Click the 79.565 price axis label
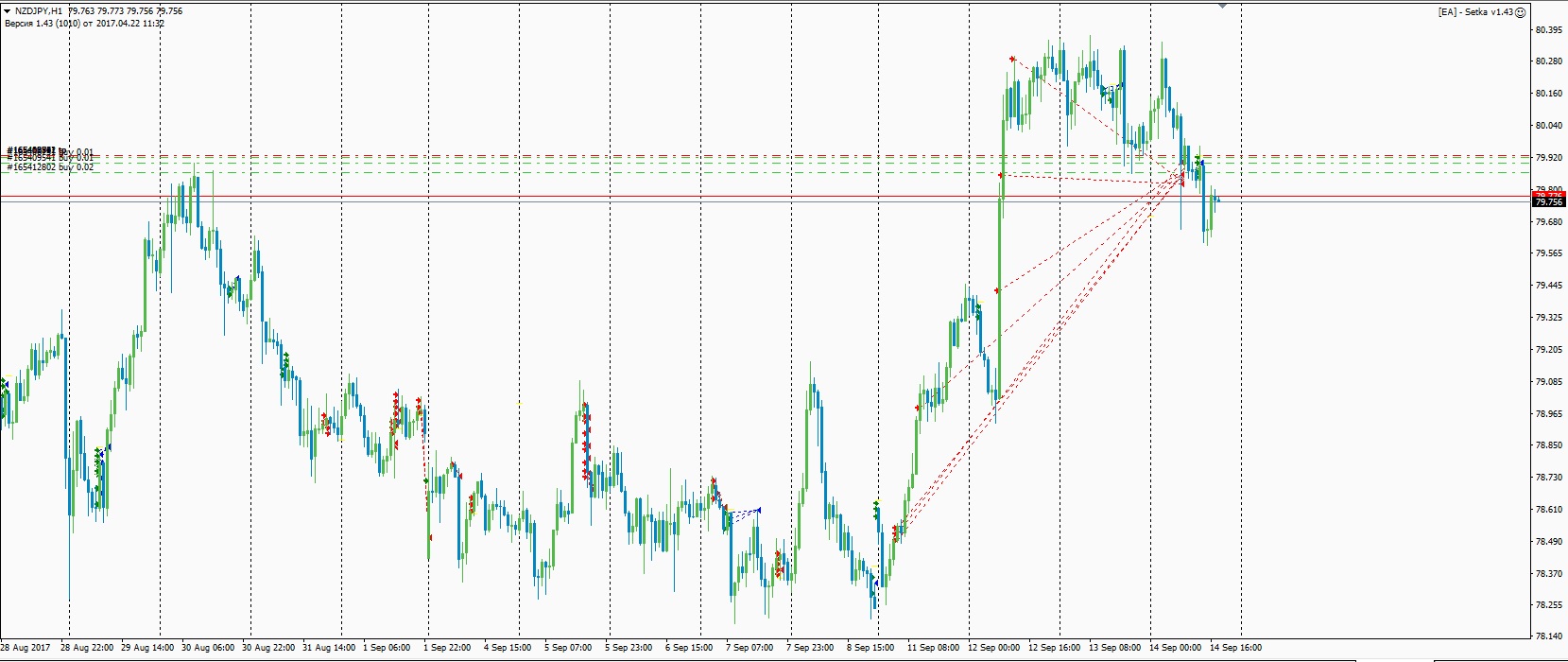Screen dimensions: 1568x662 (x=1547, y=253)
